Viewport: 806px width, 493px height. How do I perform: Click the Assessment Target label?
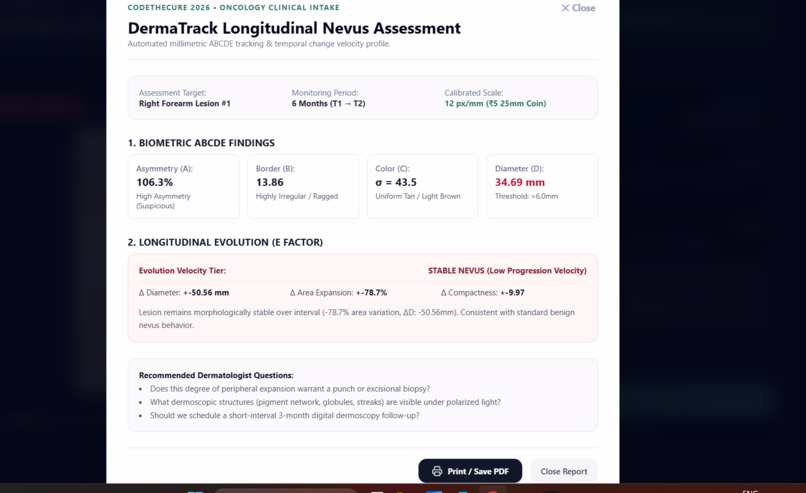[172, 93]
